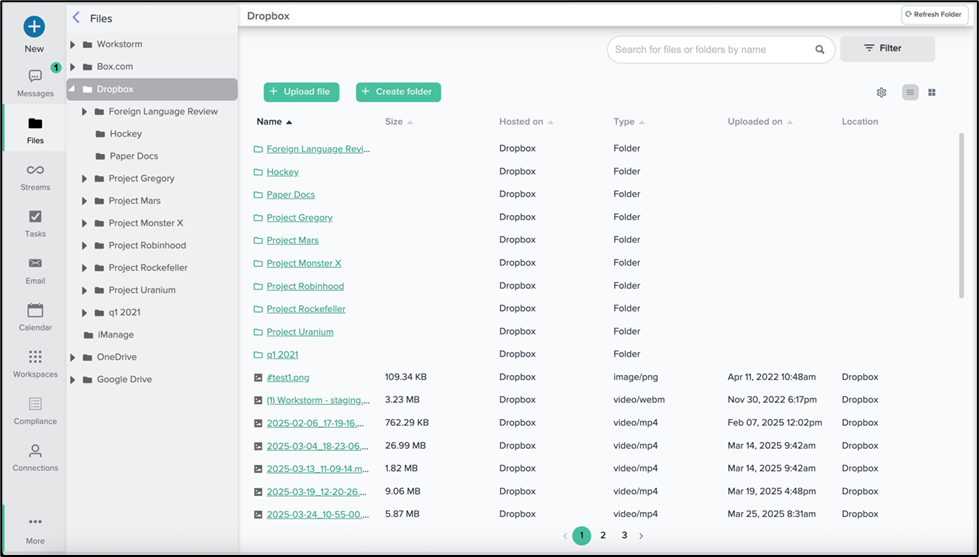Go to page 3

click(x=624, y=535)
